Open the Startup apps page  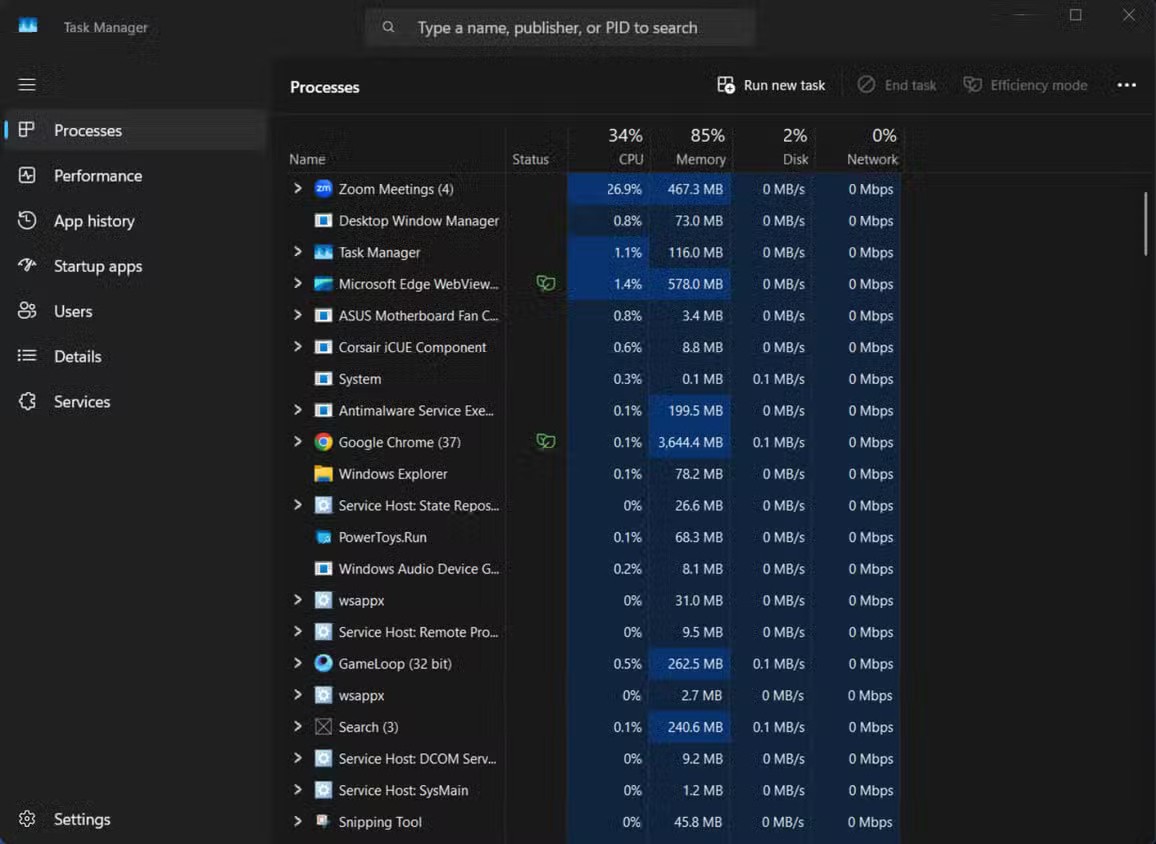pyautogui.click(x=97, y=266)
